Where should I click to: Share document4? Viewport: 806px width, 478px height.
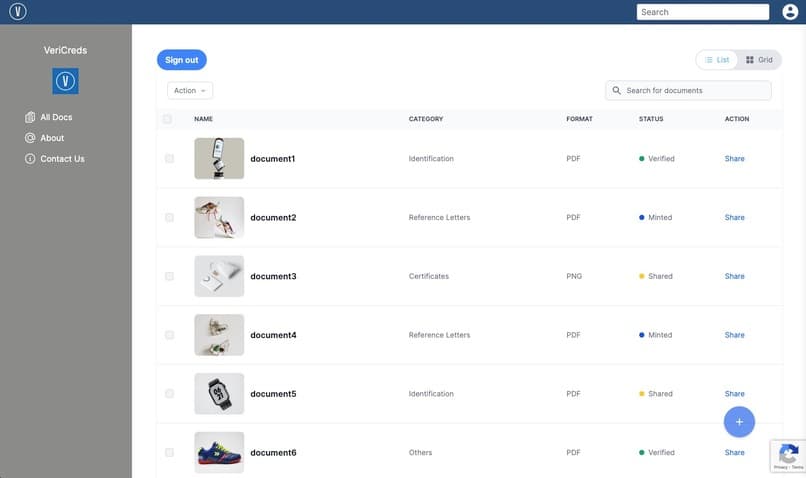[x=735, y=335]
